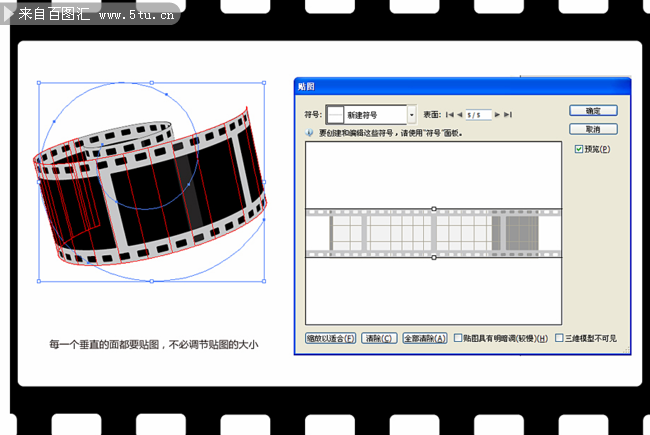The image size is (650, 435).
Task: Go to the first surface arrow
Action: pos(449,115)
